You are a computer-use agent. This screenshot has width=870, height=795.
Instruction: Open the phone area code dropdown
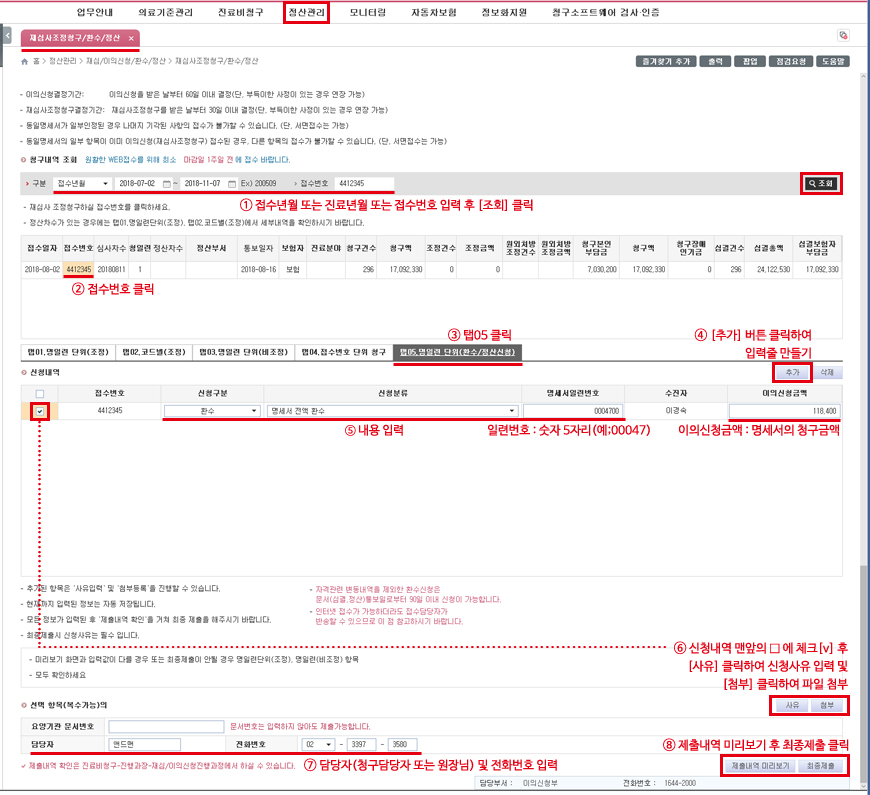pos(325,744)
